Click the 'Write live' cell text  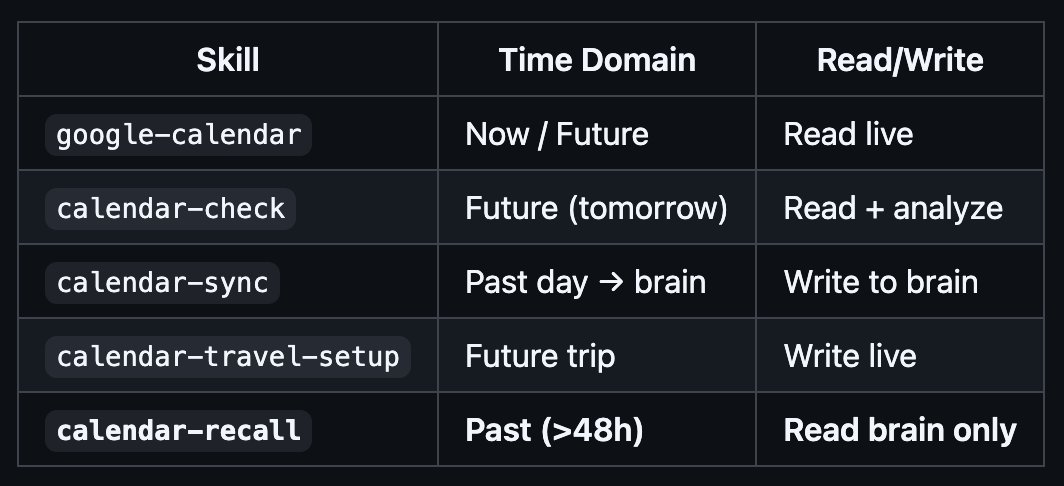[850, 356]
